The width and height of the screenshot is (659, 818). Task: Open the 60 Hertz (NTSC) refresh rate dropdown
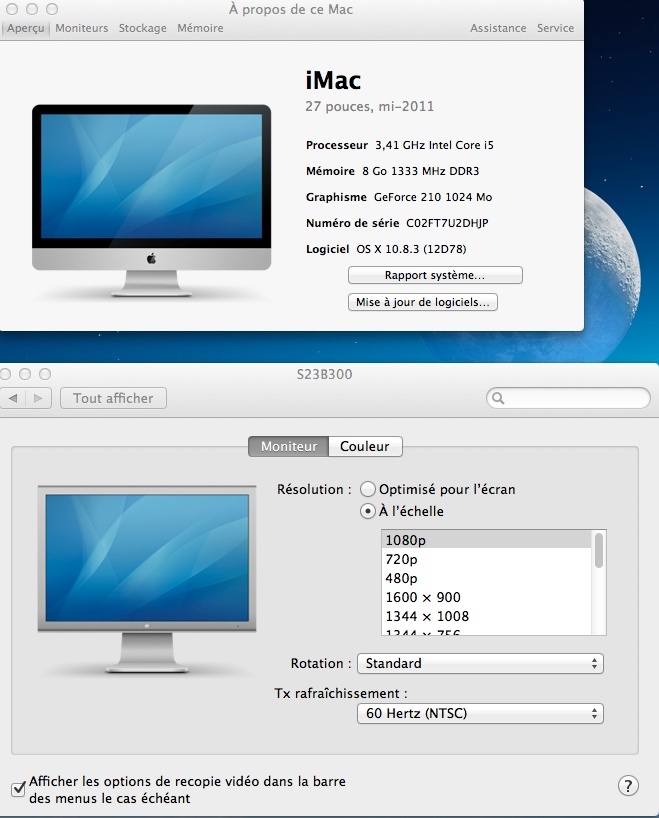tap(480, 714)
